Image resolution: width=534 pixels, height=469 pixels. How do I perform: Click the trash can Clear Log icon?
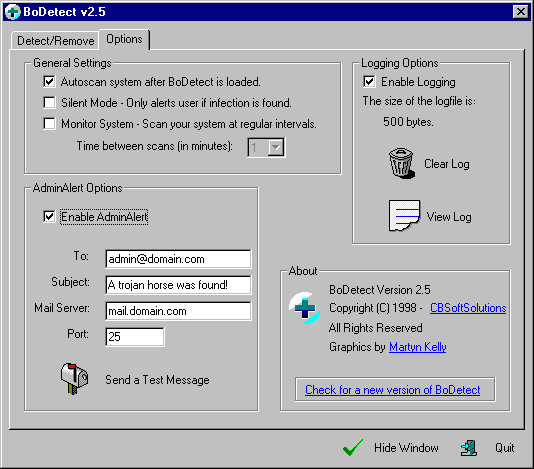pyautogui.click(x=402, y=163)
